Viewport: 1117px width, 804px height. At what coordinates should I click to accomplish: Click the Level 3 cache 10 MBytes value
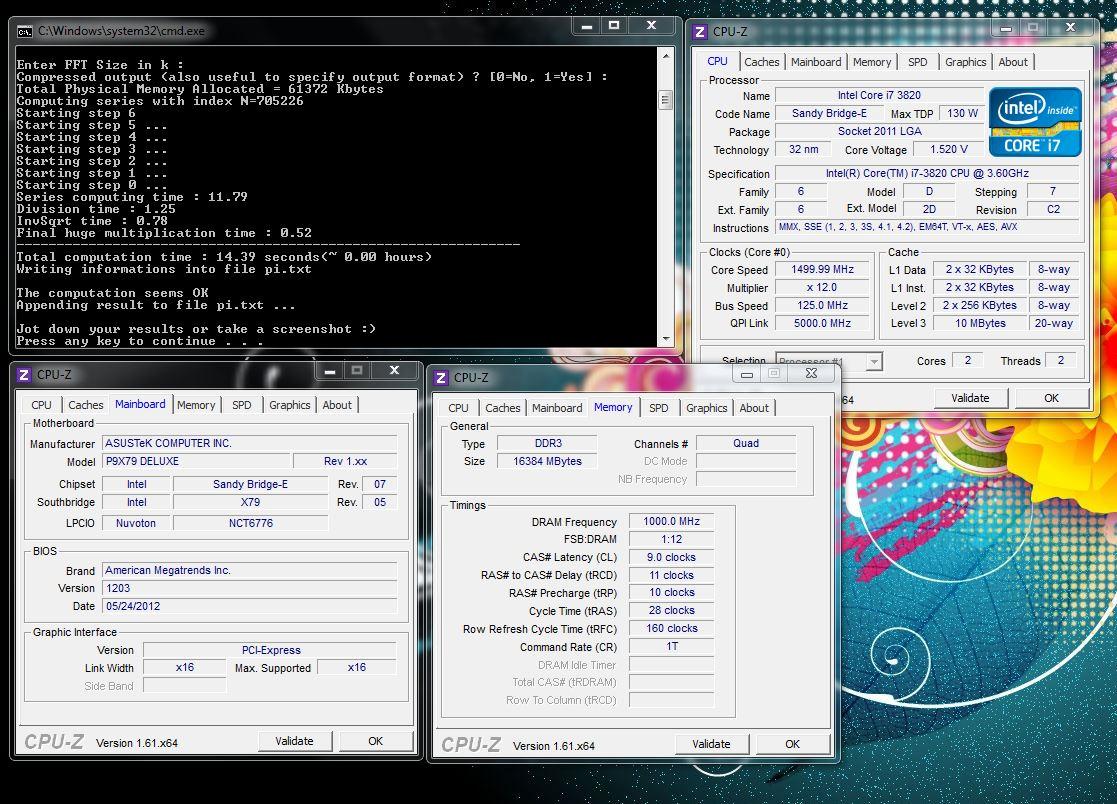point(980,323)
